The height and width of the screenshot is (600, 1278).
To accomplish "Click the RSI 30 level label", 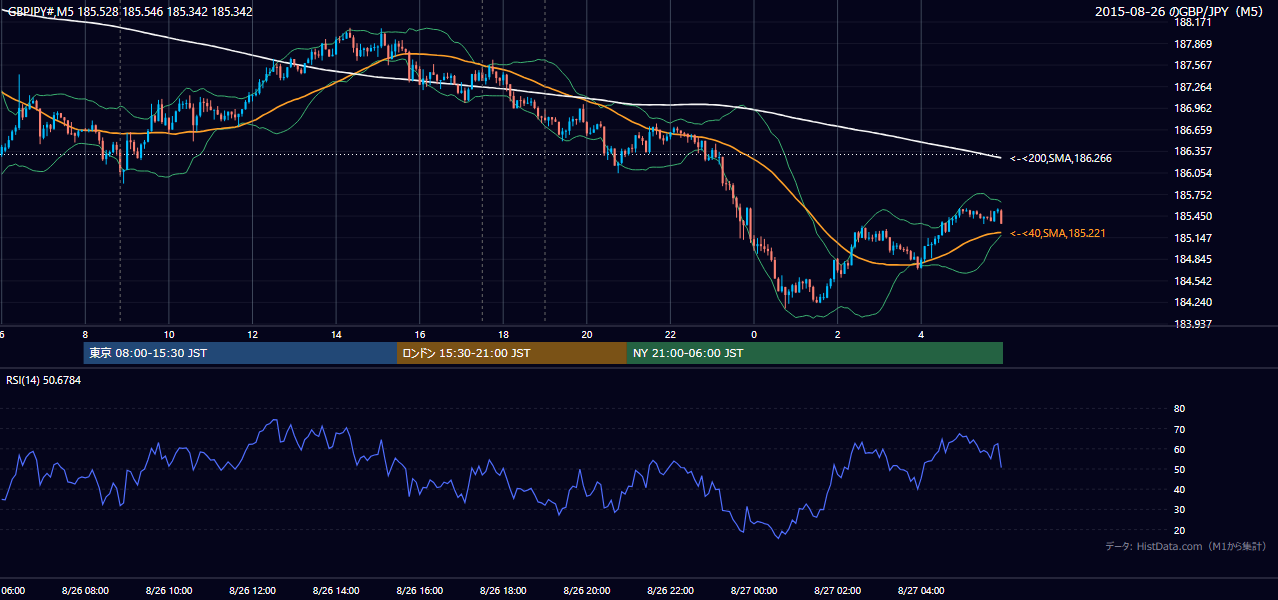I will [x=1179, y=510].
